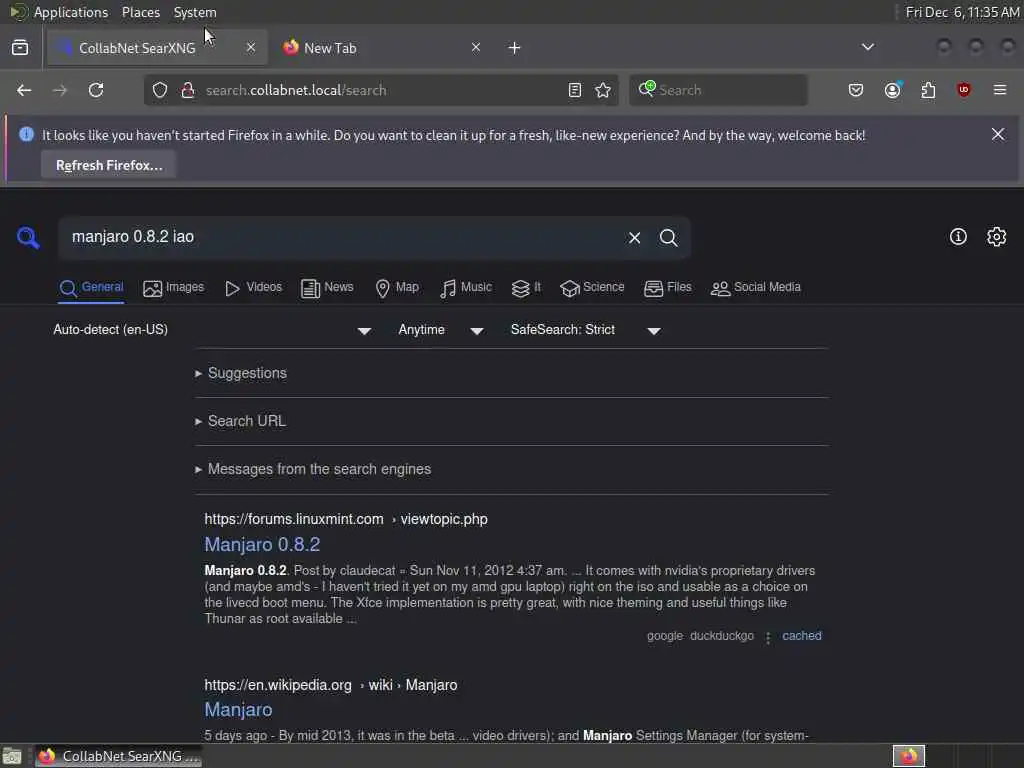Close the CollabNet SearXNG tab
This screenshot has width=1024, height=768.
coord(251,48)
